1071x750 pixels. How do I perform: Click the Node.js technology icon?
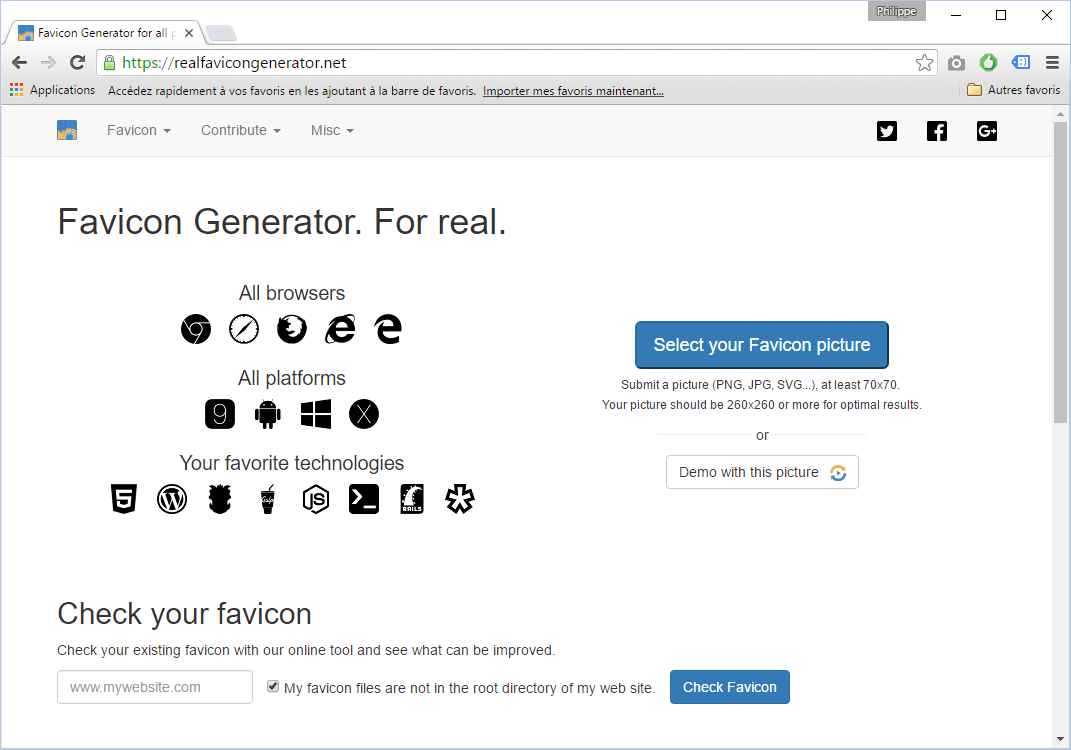316,499
